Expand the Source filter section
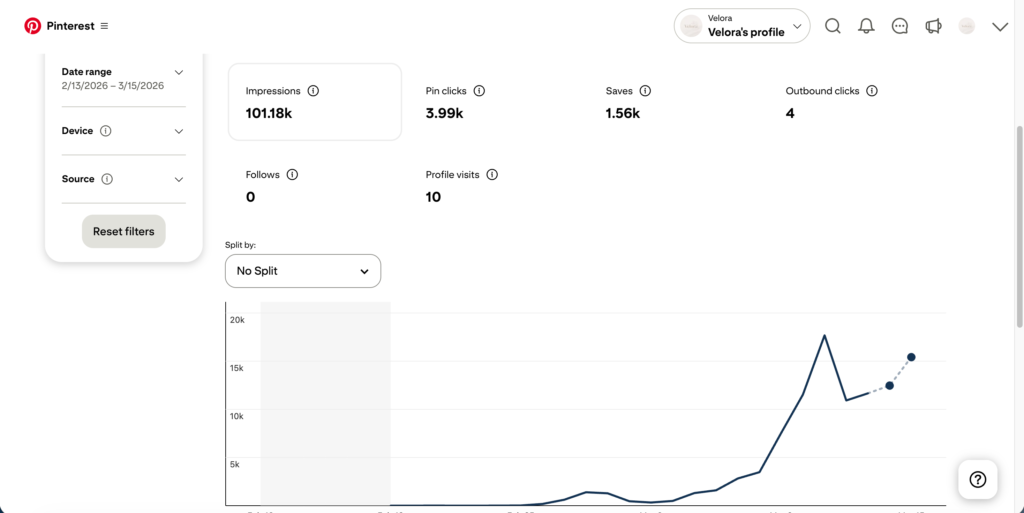 179,180
